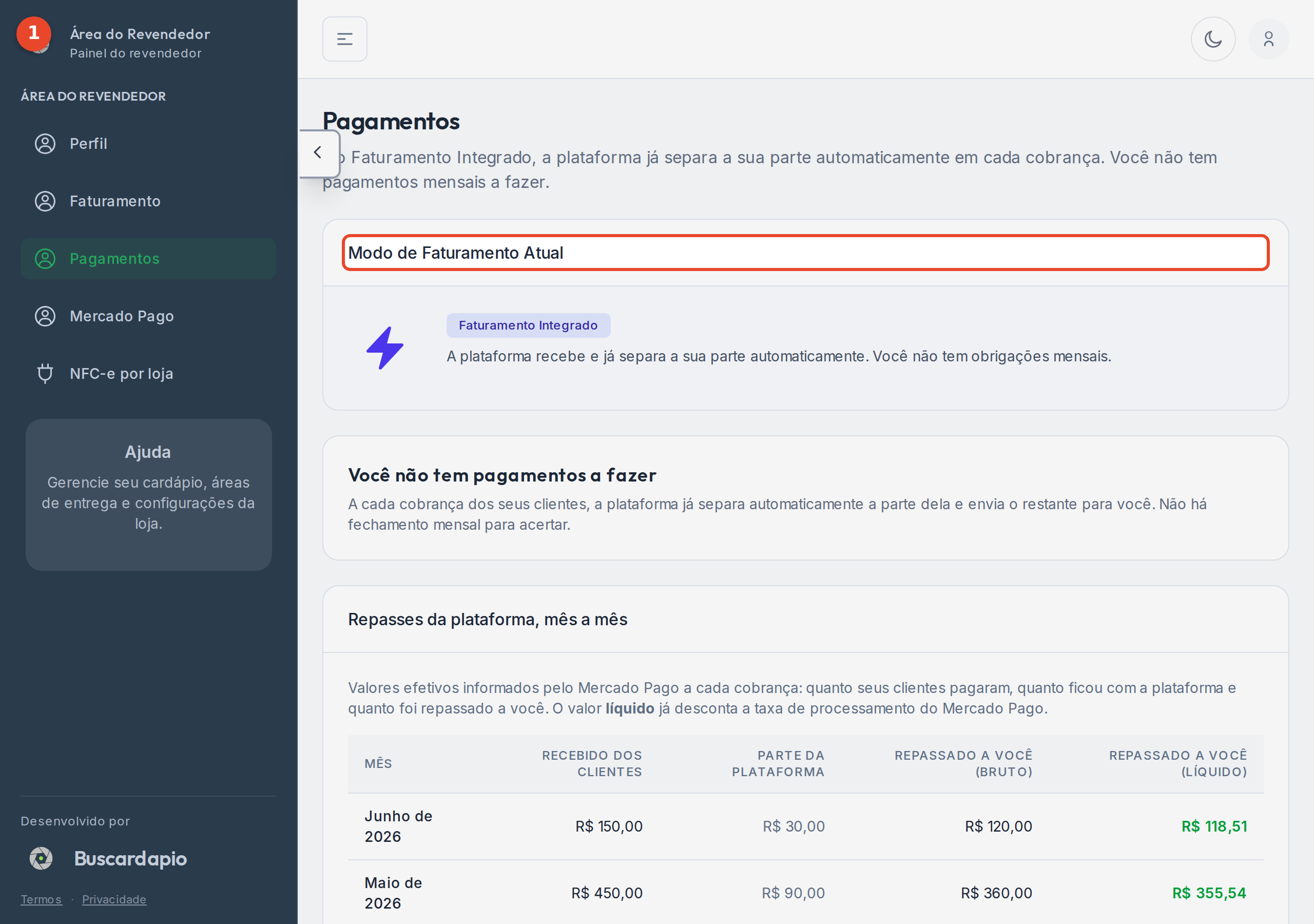The width and height of the screenshot is (1314, 924).
Task: Click the Faturamento Integrado badge
Action: point(528,325)
